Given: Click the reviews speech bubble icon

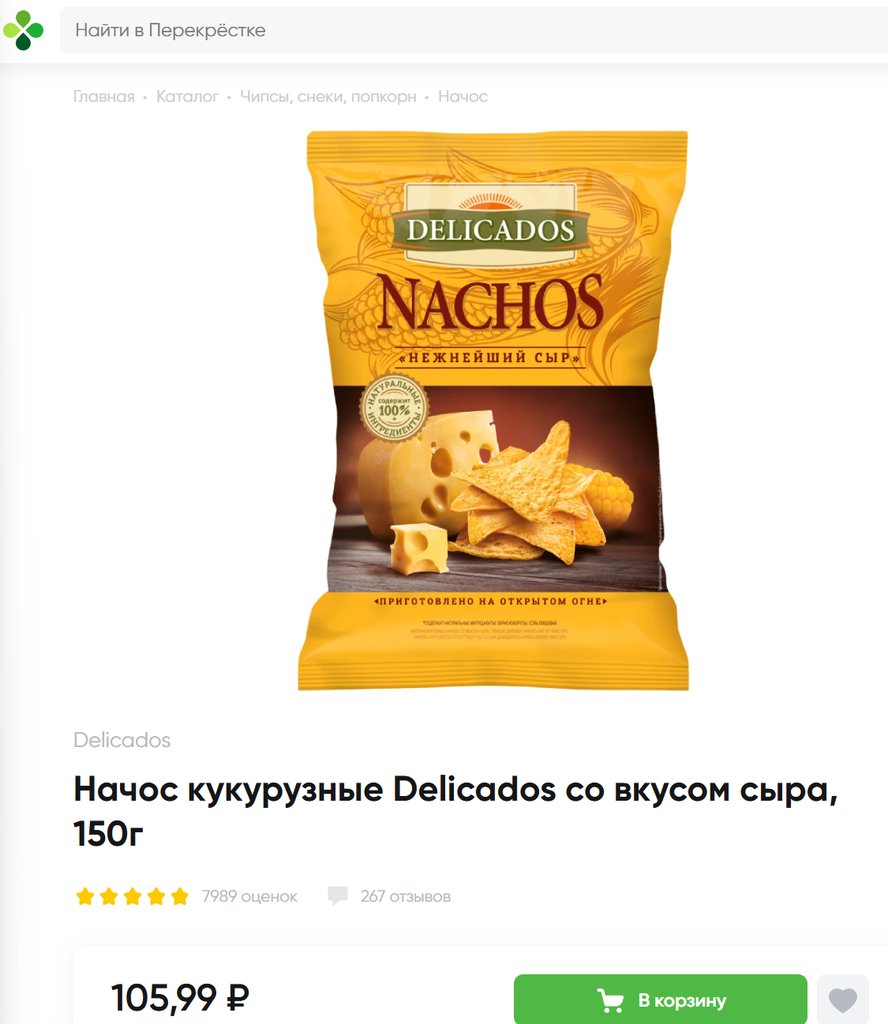Looking at the screenshot, I should pos(338,895).
